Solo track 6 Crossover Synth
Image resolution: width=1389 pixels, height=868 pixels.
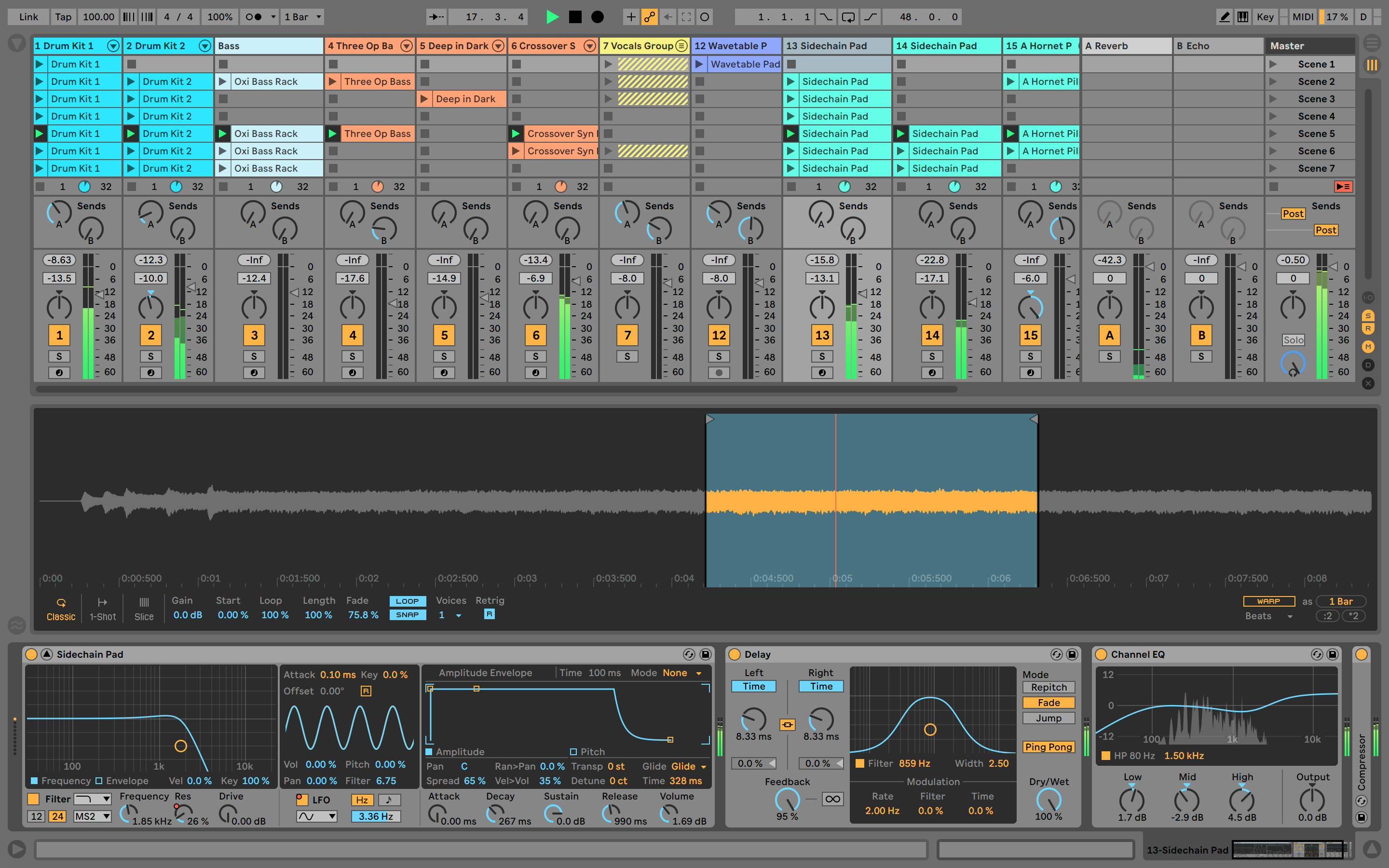(x=535, y=356)
